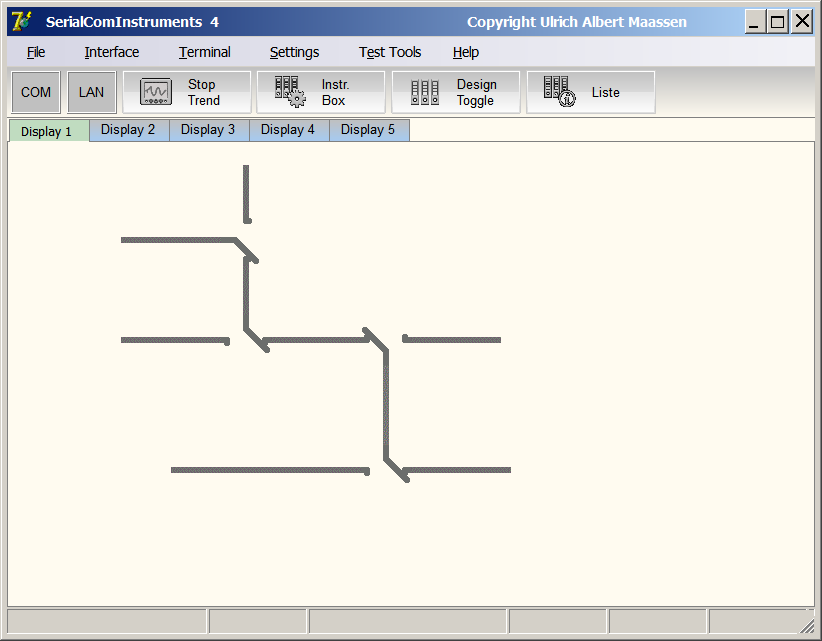The height and width of the screenshot is (641, 822).
Task: Maximize the SerialComInstruments window
Action: pyautogui.click(x=778, y=22)
